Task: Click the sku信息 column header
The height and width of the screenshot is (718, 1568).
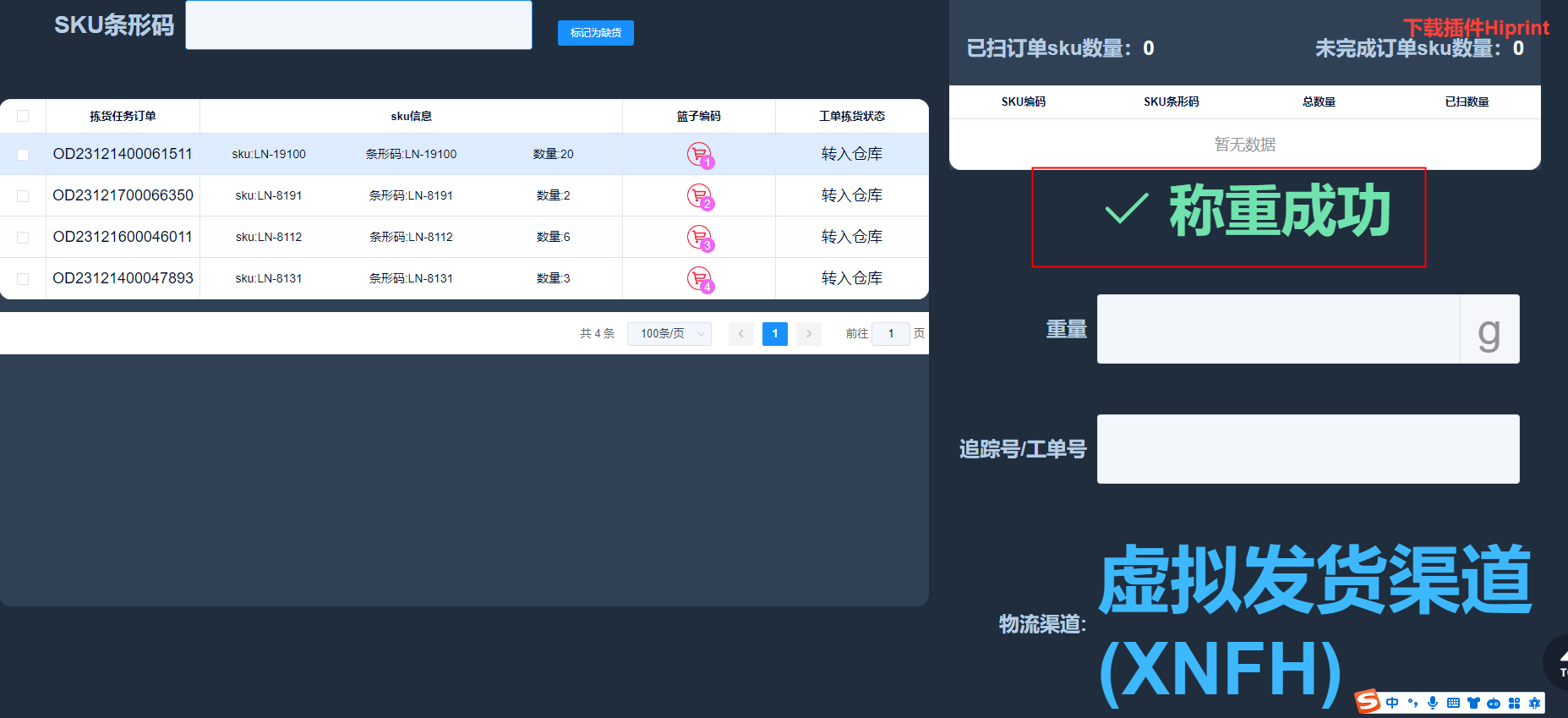Action: (412, 116)
